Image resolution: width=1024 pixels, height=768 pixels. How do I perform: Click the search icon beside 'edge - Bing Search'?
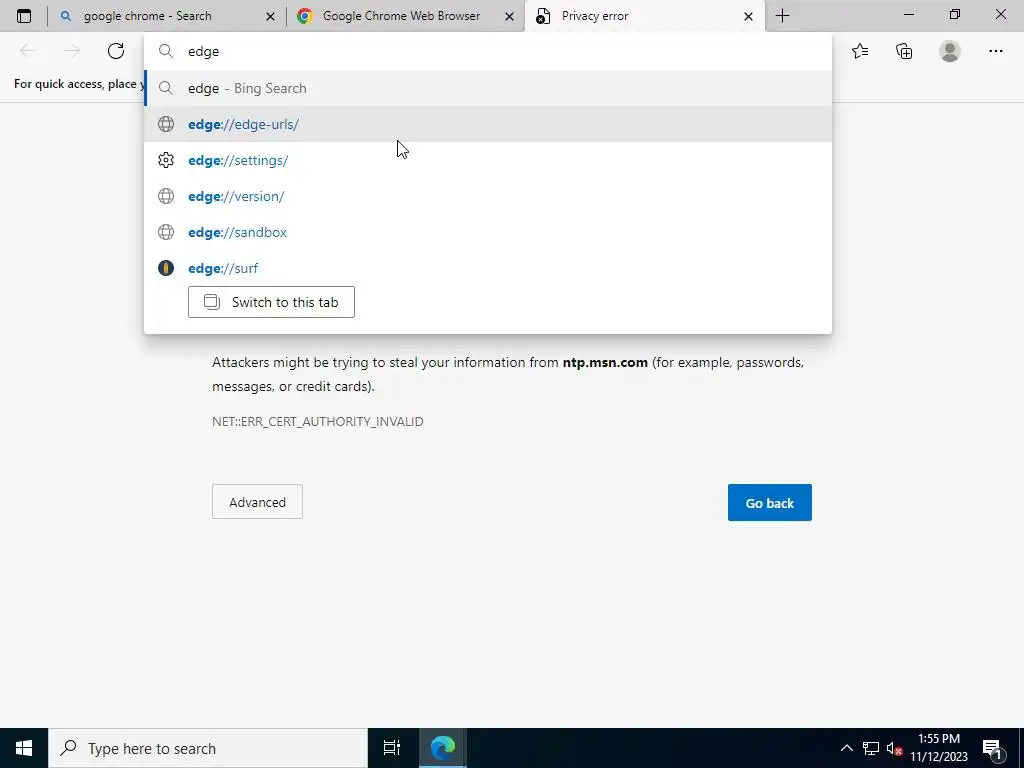[166, 88]
